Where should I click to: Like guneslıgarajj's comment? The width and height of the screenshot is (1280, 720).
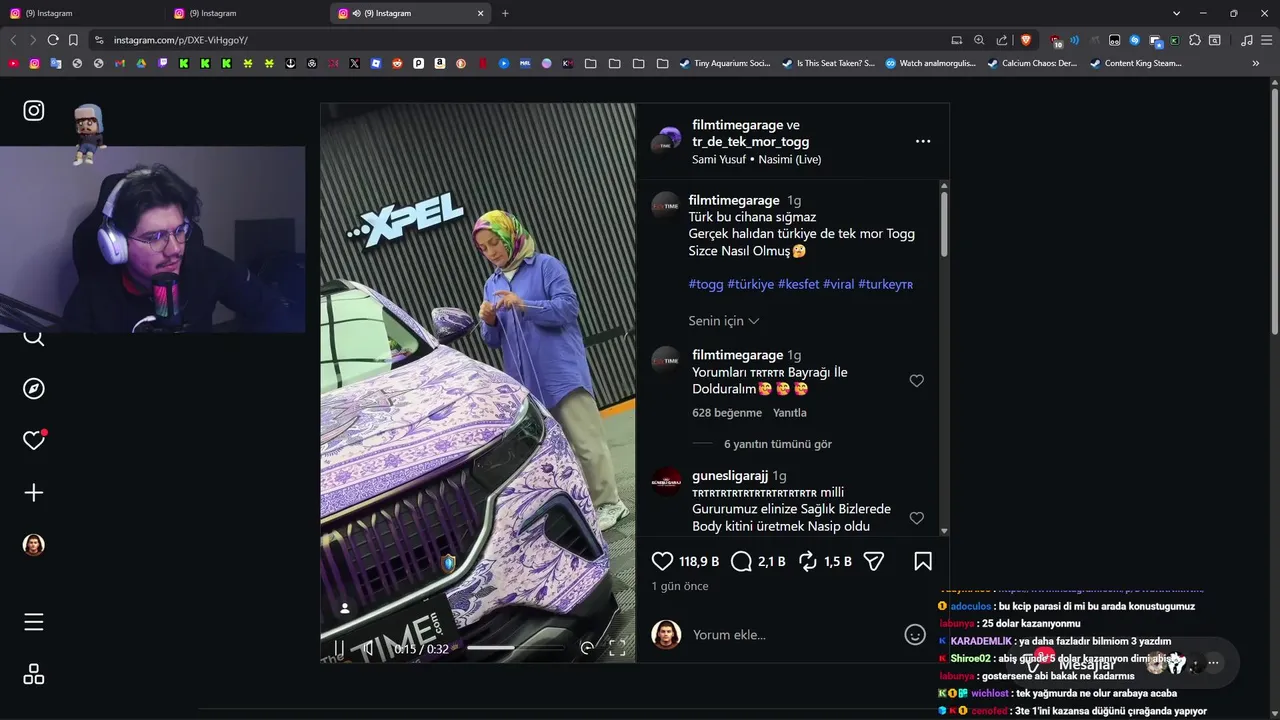pos(917,518)
